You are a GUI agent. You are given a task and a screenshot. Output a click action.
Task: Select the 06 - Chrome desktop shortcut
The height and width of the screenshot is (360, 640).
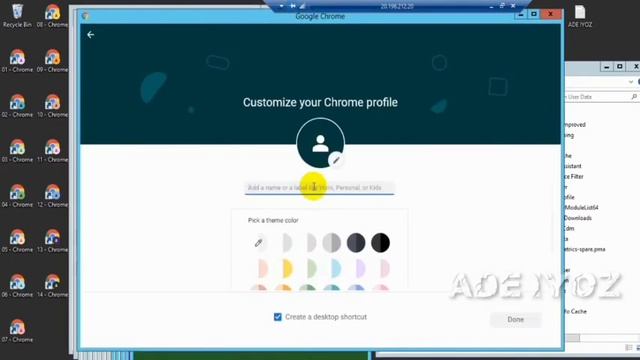tap(17, 285)
